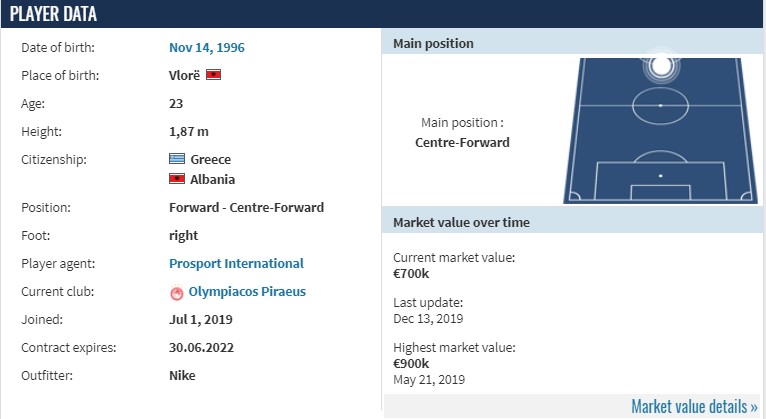Click the Olympiacos Piraeus club crest
766x419 pixels.
pos(176,292)
